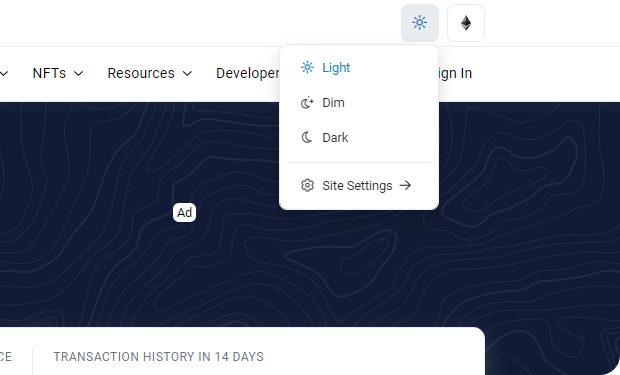The height and width of the screenshot is (375, 620).
Task: Click the NFTs navigation label
Action: pos(49,73)
